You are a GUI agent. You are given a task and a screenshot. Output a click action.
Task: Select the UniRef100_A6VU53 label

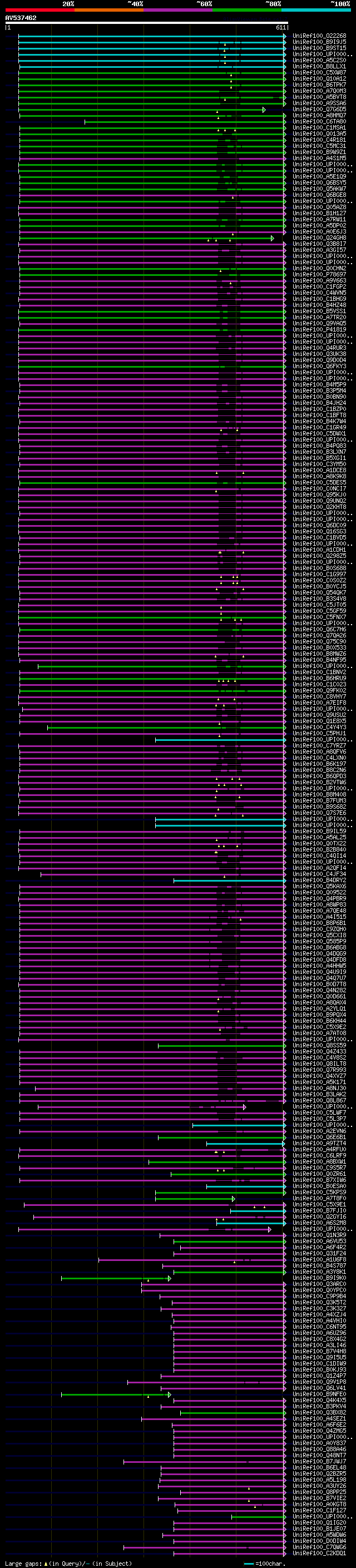tap(319, 1241)
